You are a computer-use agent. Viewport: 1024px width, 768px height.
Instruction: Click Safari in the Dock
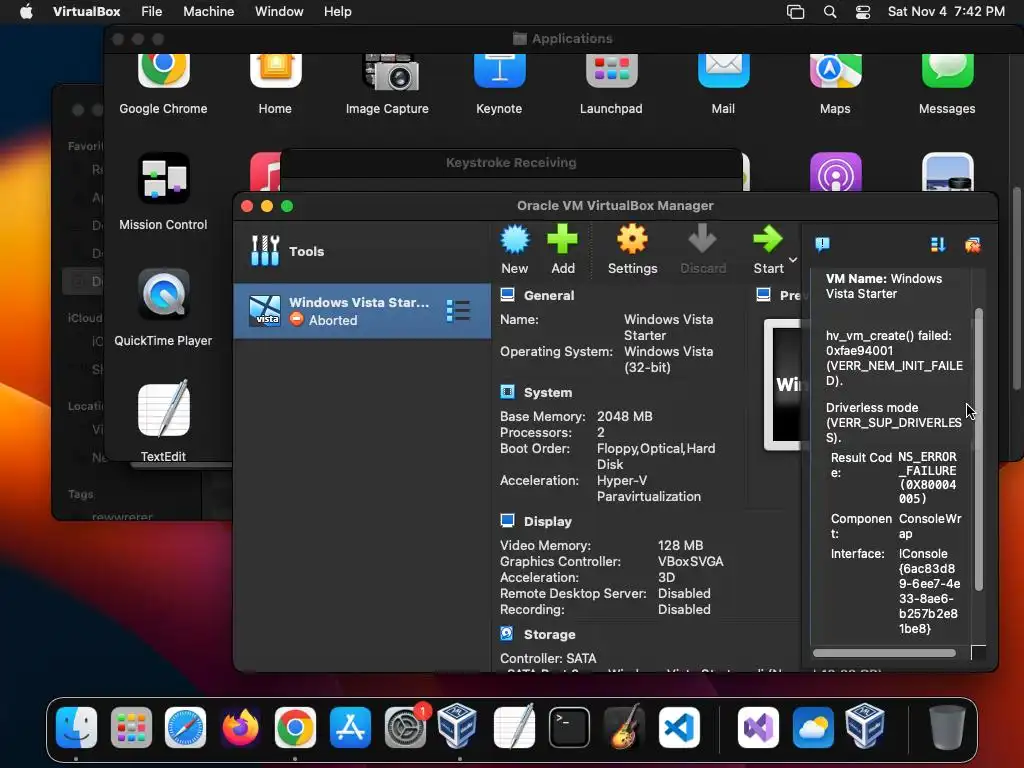pyautogui.click(x=185, y=727)
